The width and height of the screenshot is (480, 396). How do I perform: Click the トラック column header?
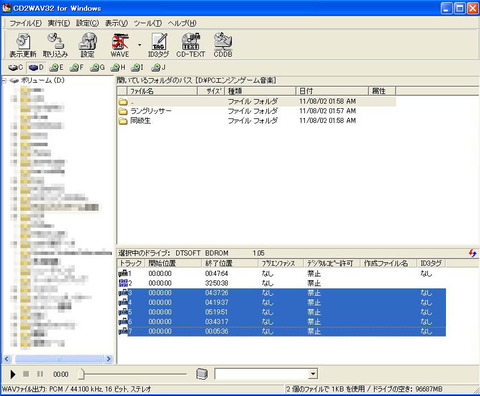tap(131, 263)
